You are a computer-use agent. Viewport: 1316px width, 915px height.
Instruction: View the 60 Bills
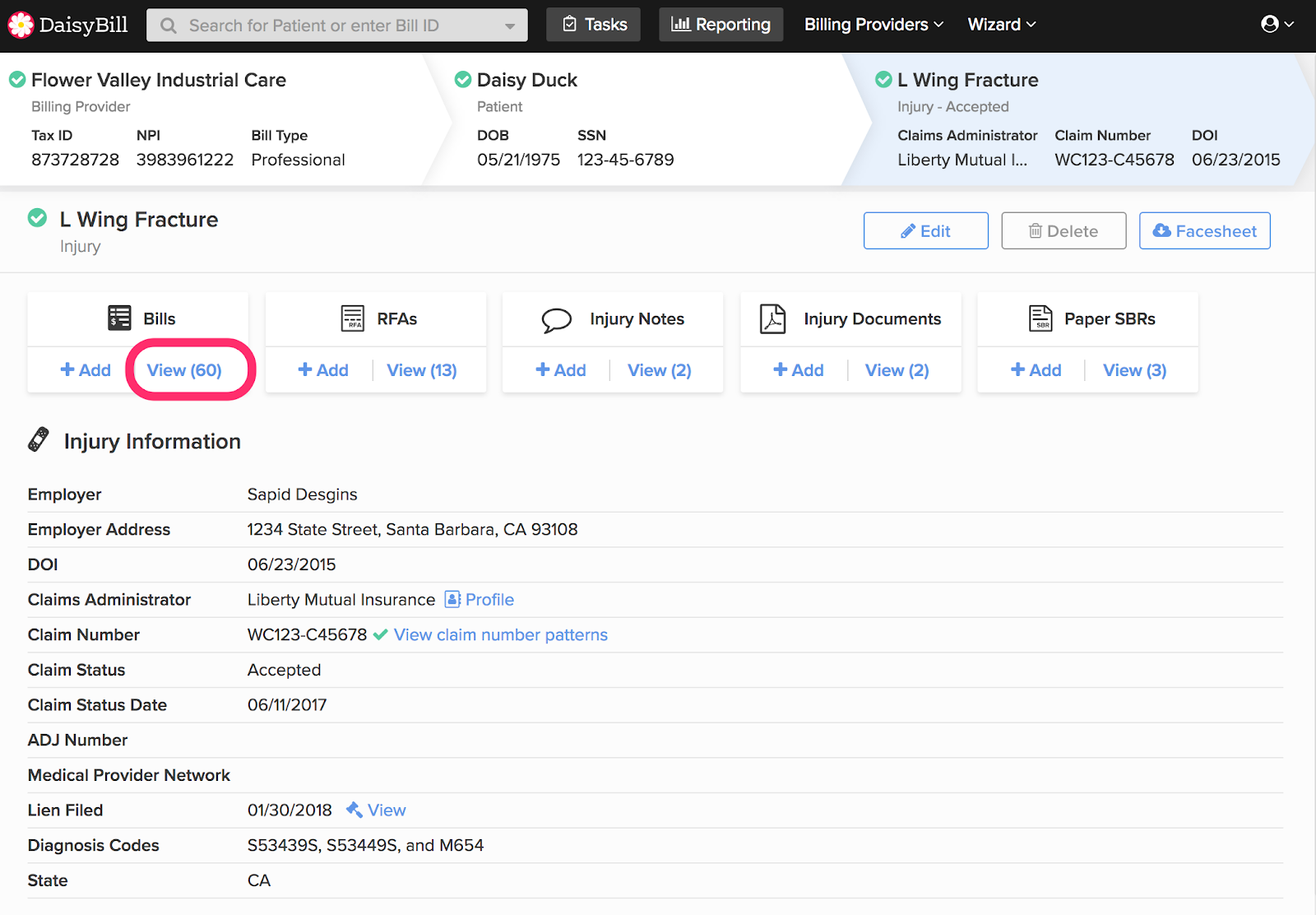pyautogui.click(x=184, y=370)
